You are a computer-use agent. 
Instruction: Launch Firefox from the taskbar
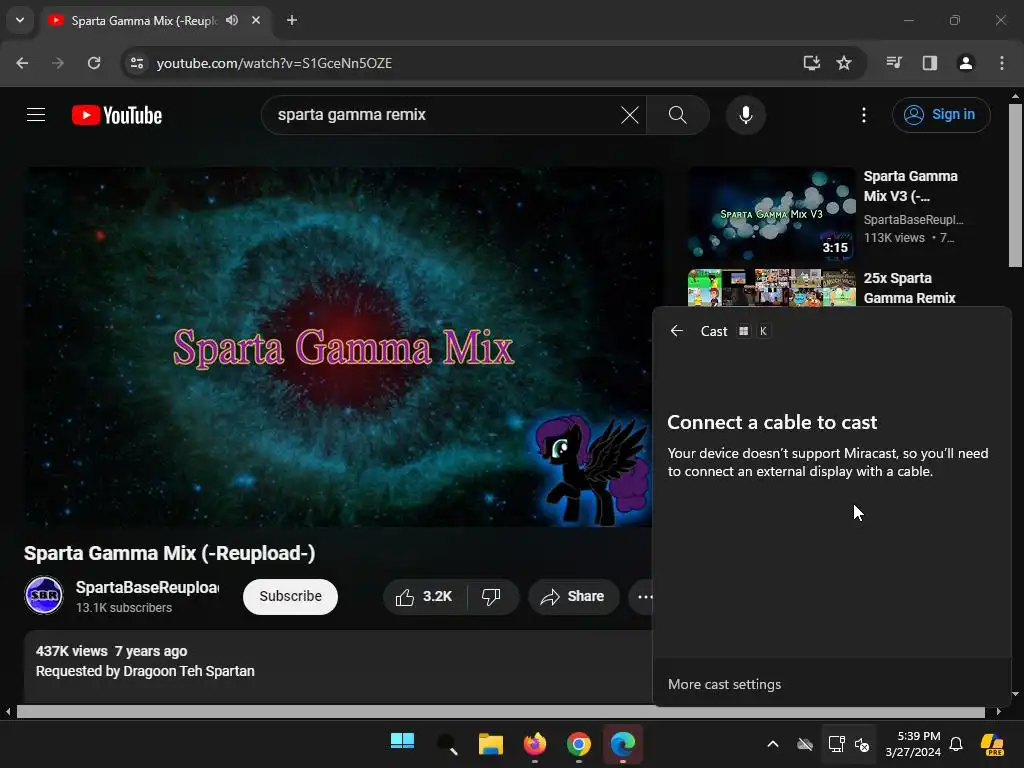[x=535, y=743]
